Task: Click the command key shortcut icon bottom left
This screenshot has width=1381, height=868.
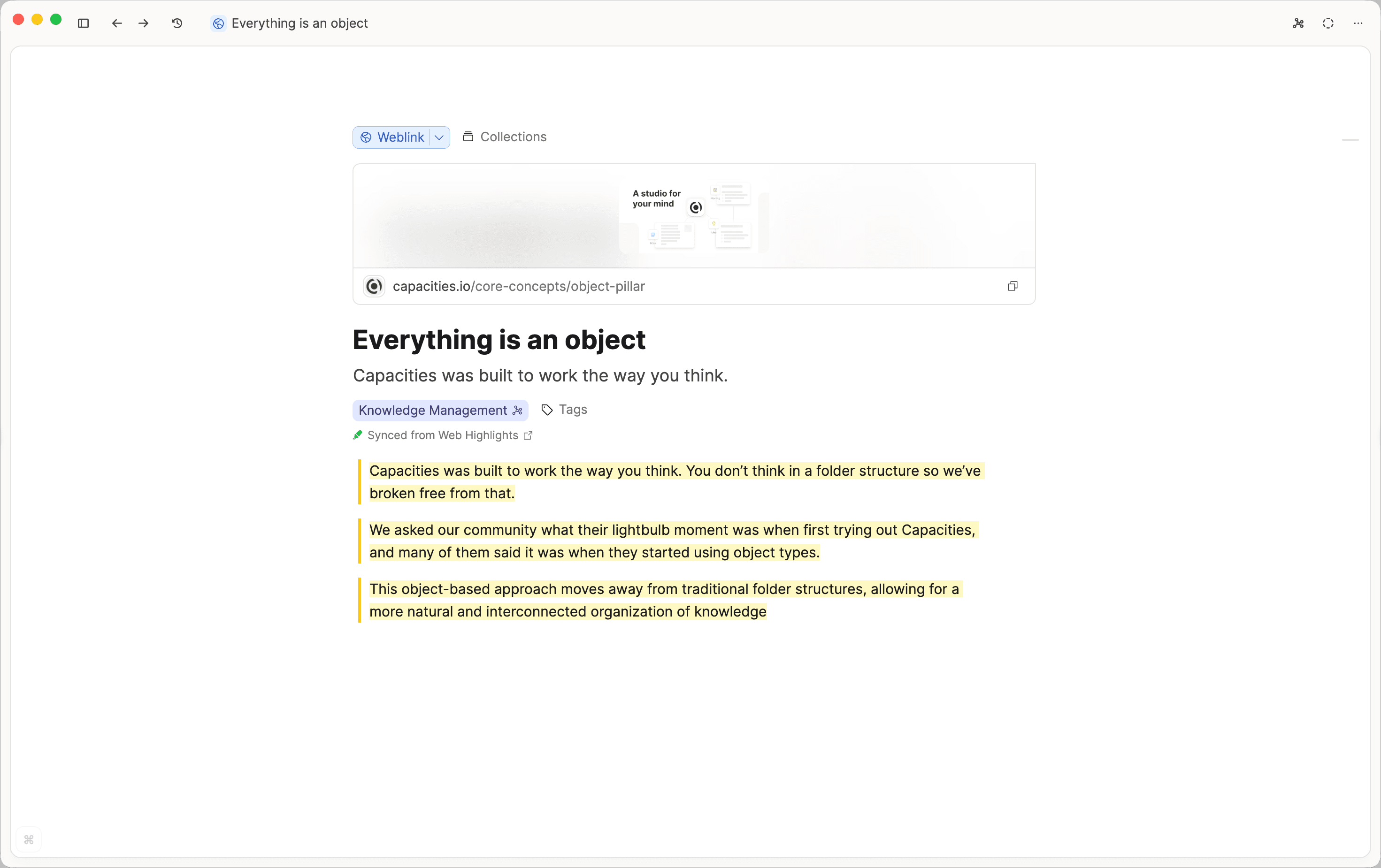Action: coord(29,840)
